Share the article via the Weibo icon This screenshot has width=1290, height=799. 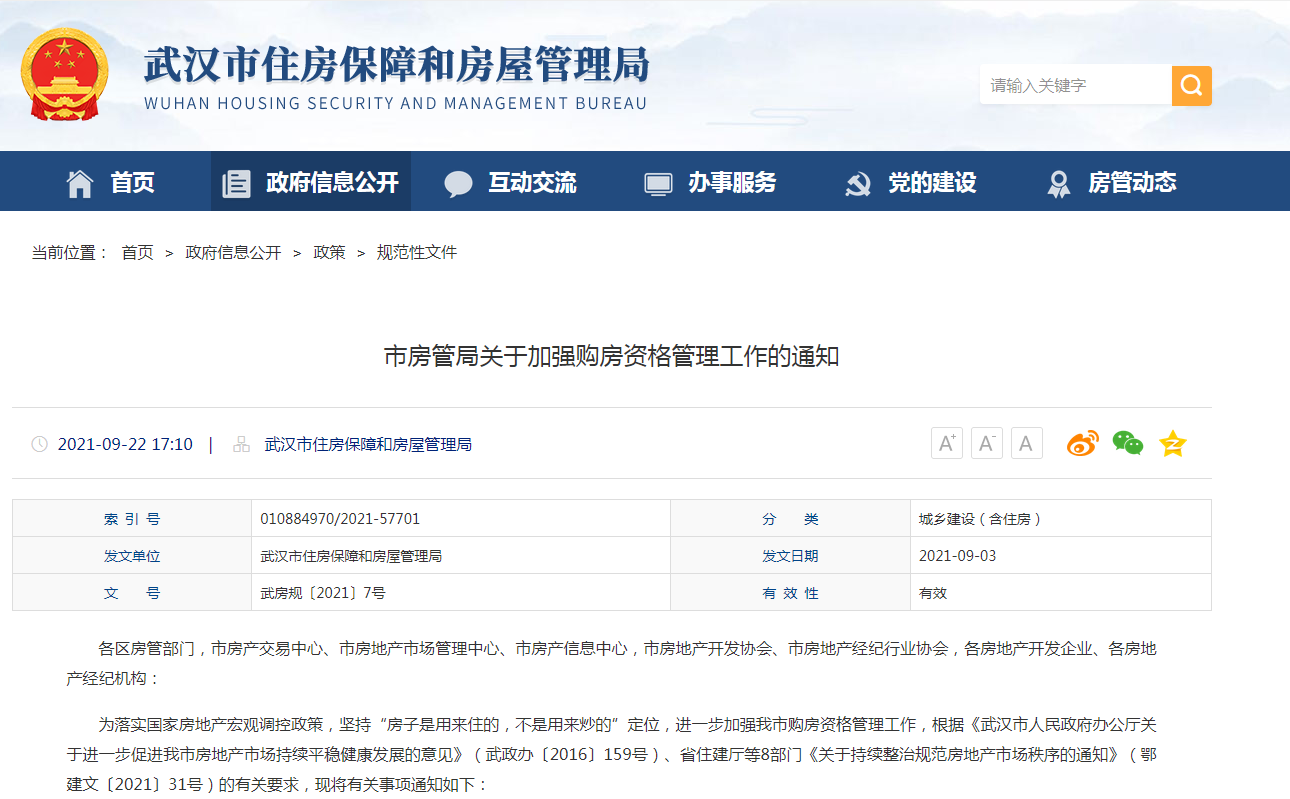1083,442
